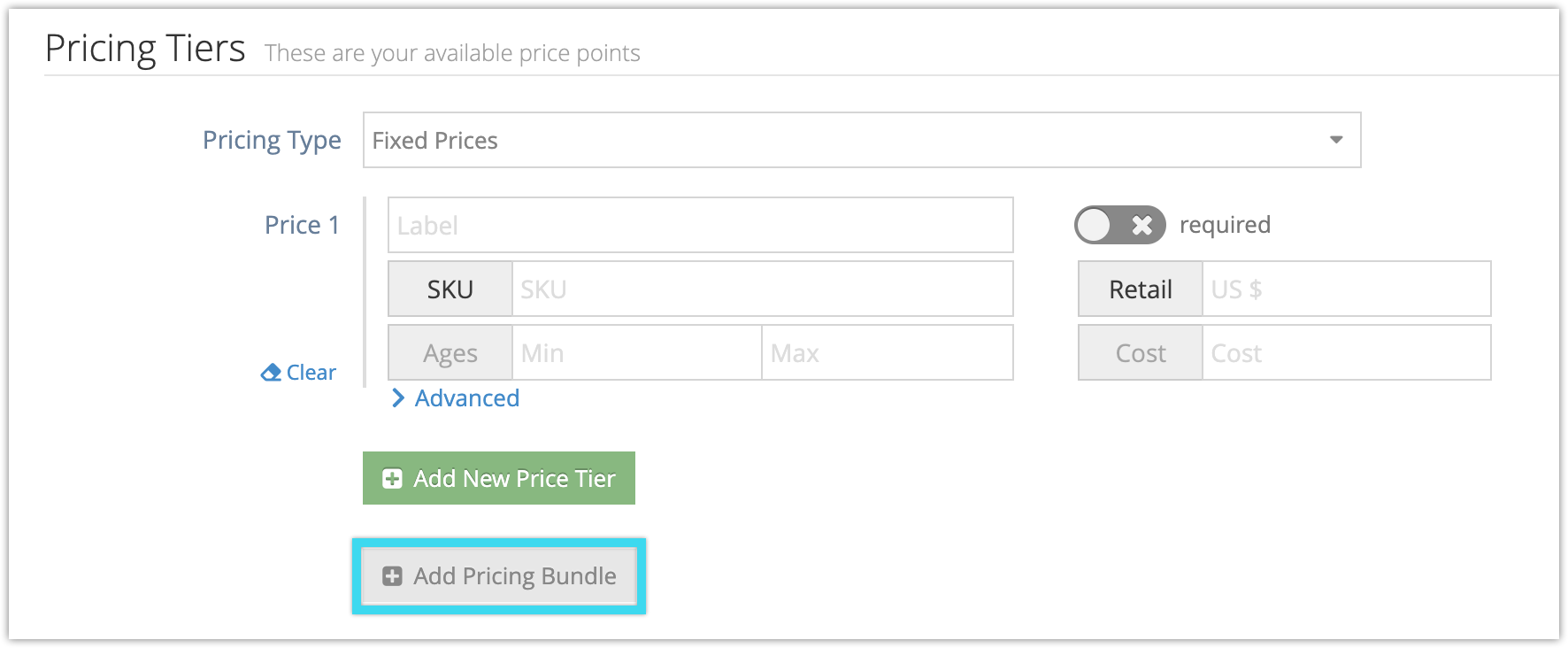Click the Cost input field
Image resolution: width=1568 pixels, height=648 pixels.
pyautogui.click(x=1347, y=352)
